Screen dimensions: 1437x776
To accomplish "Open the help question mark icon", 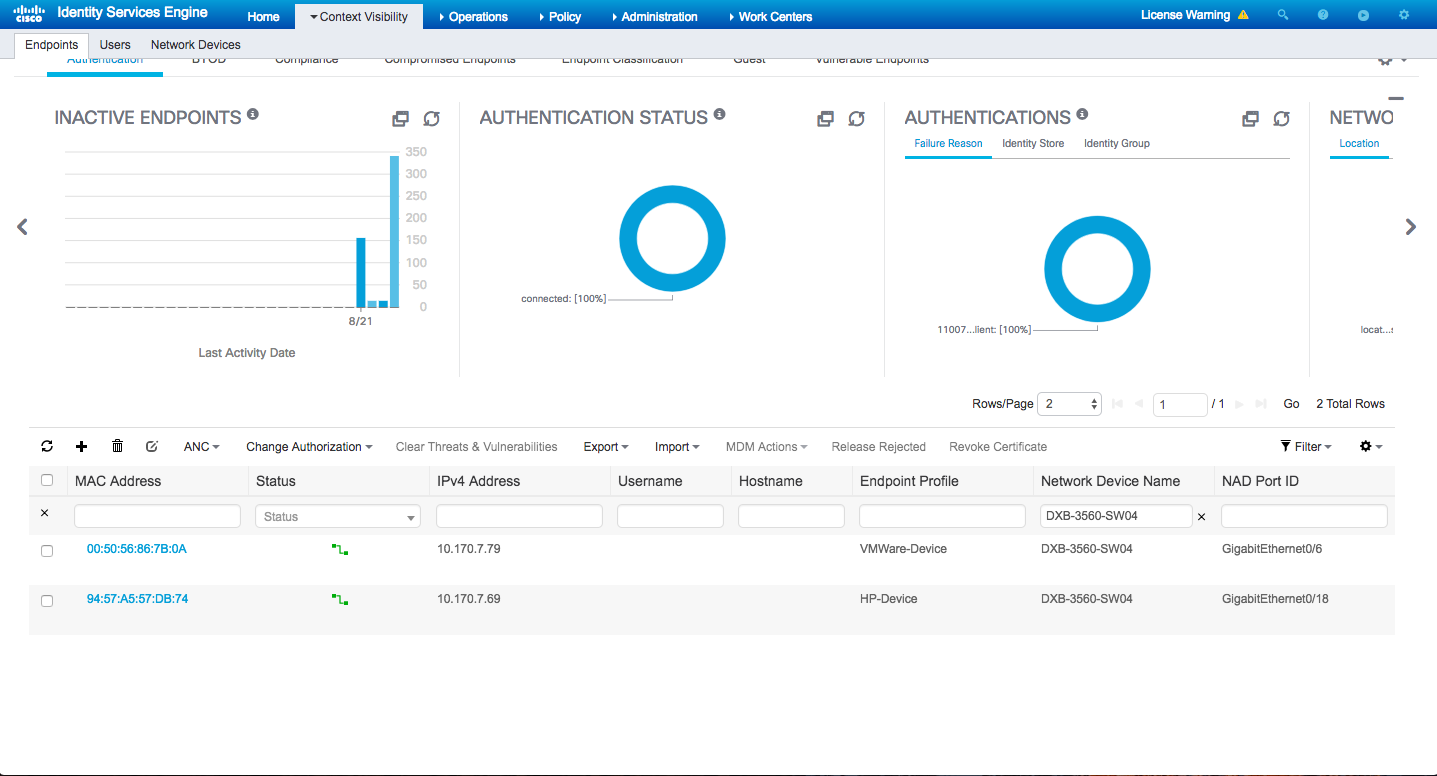I will [1323, 15].
